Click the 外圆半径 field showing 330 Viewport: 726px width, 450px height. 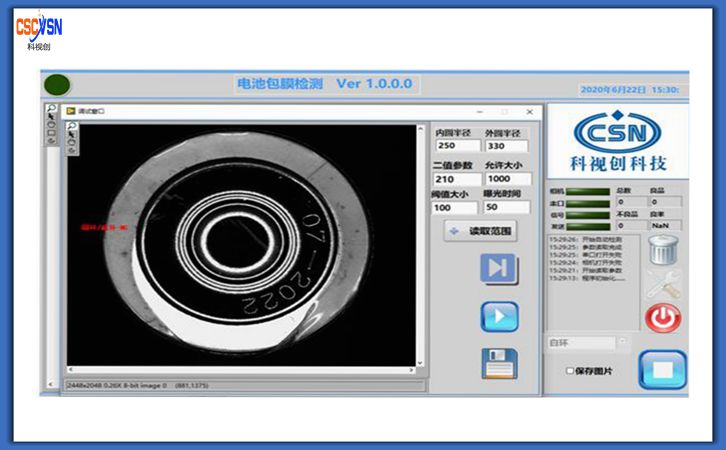507,147
